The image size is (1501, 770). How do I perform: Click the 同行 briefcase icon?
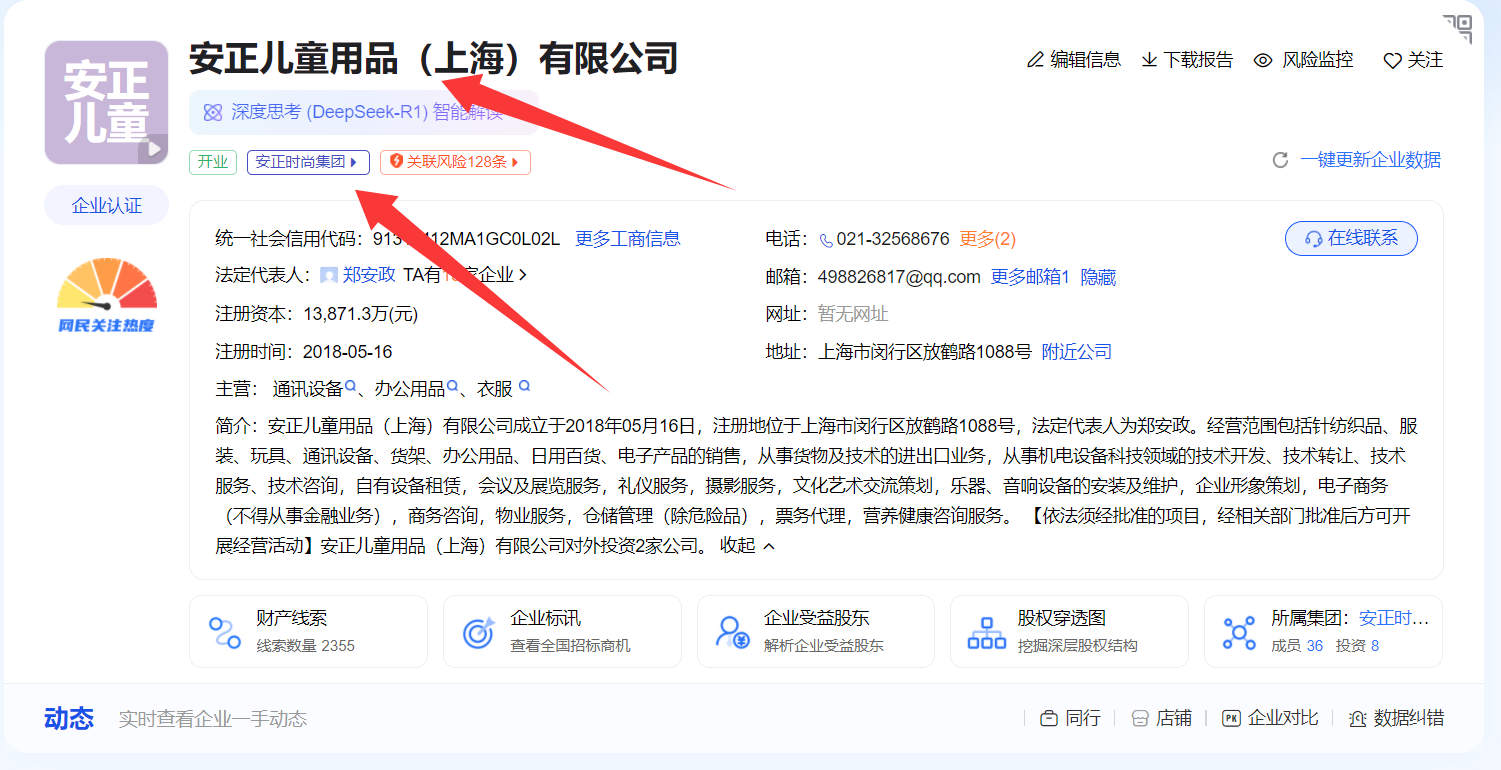pos(1049,719)
